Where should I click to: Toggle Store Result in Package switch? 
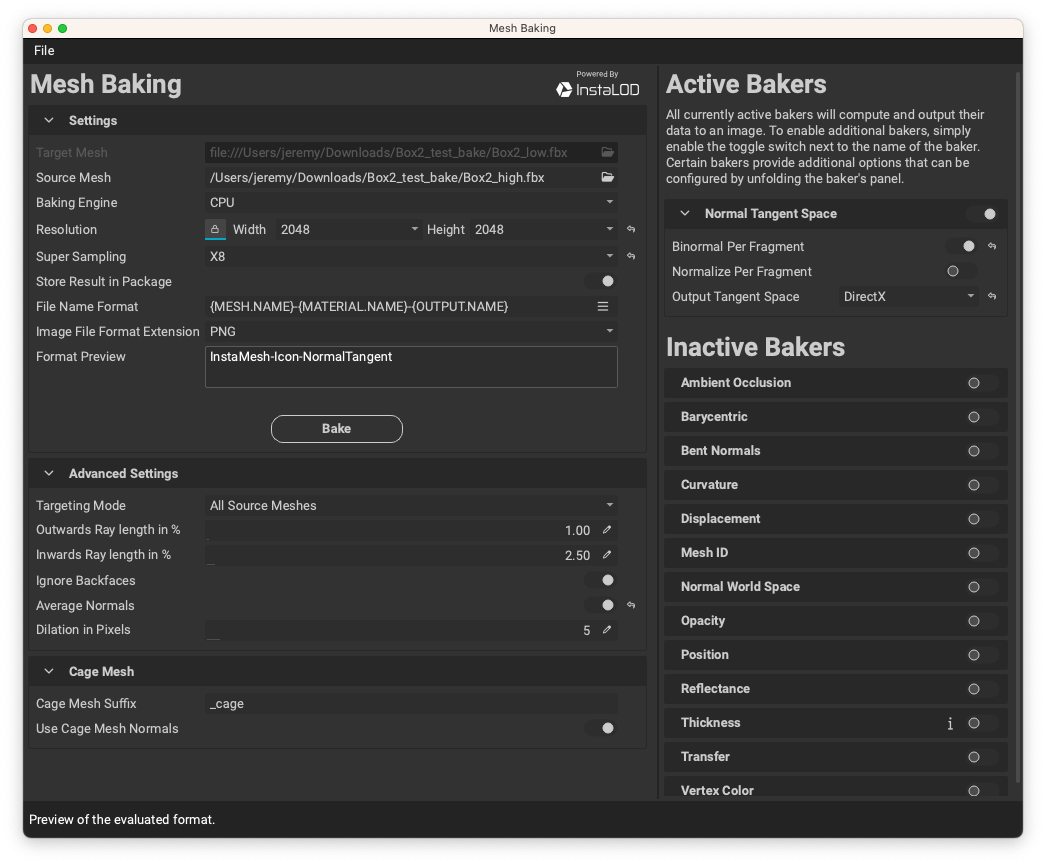(x=603, y=282)
